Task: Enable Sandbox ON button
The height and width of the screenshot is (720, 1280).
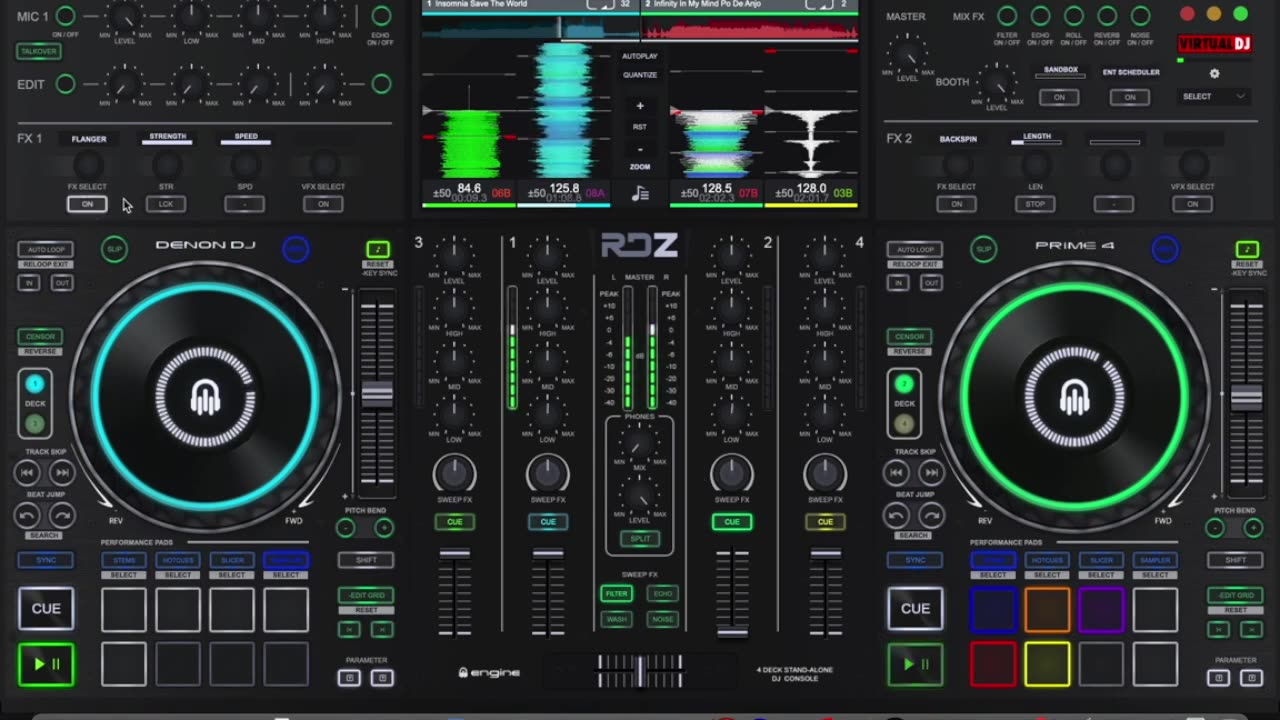Action: [1059, 97]
